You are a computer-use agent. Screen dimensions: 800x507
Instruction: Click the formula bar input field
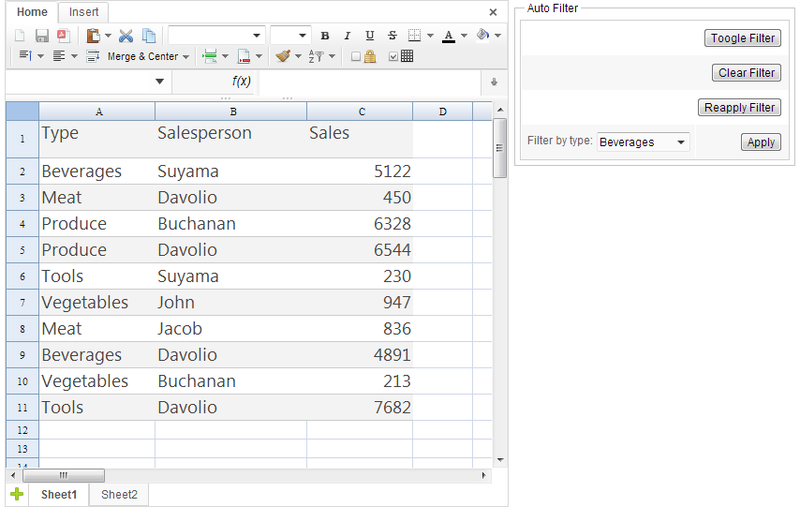point(370,82)
